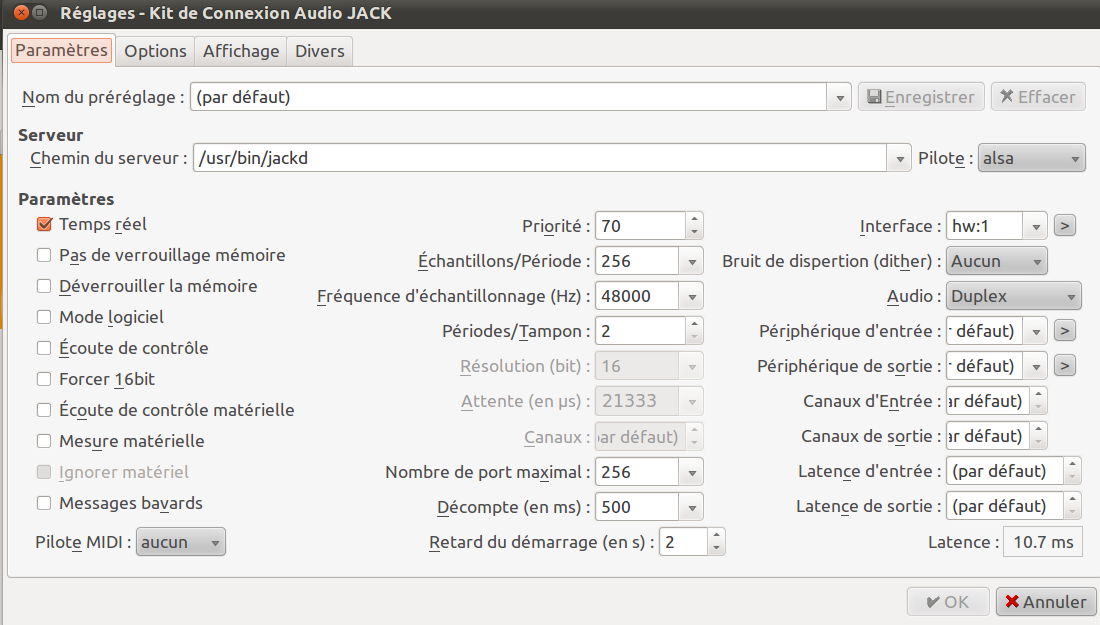Confirm settings with the OK button
The image size is (1100, 625).
tap(948, 602)
